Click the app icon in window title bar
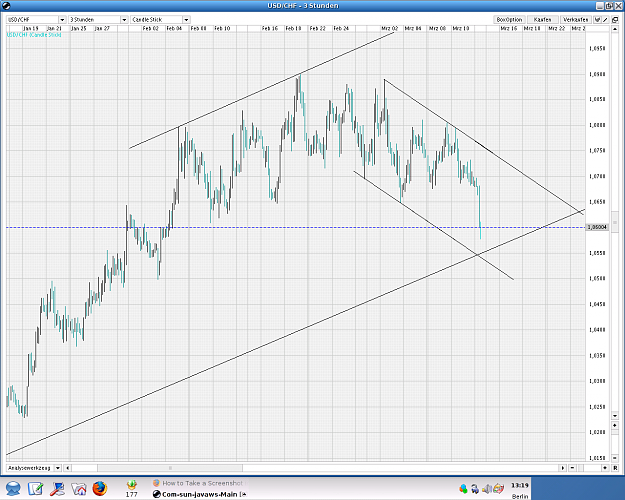The image size is (625, 500). coord(6,6)
